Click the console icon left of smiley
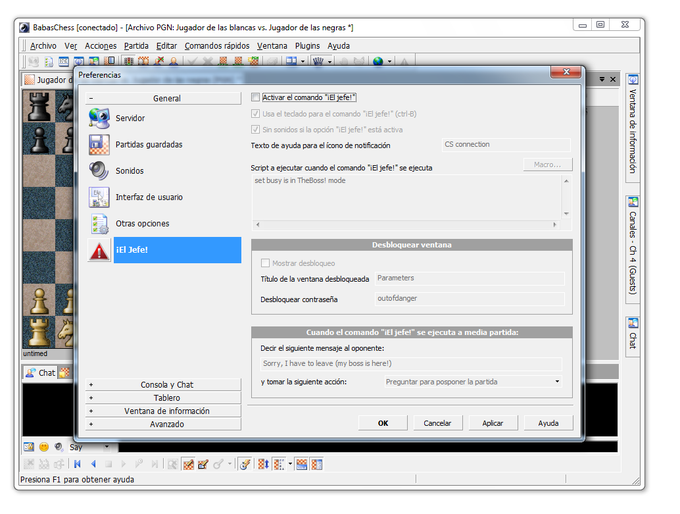 point(29,447)
